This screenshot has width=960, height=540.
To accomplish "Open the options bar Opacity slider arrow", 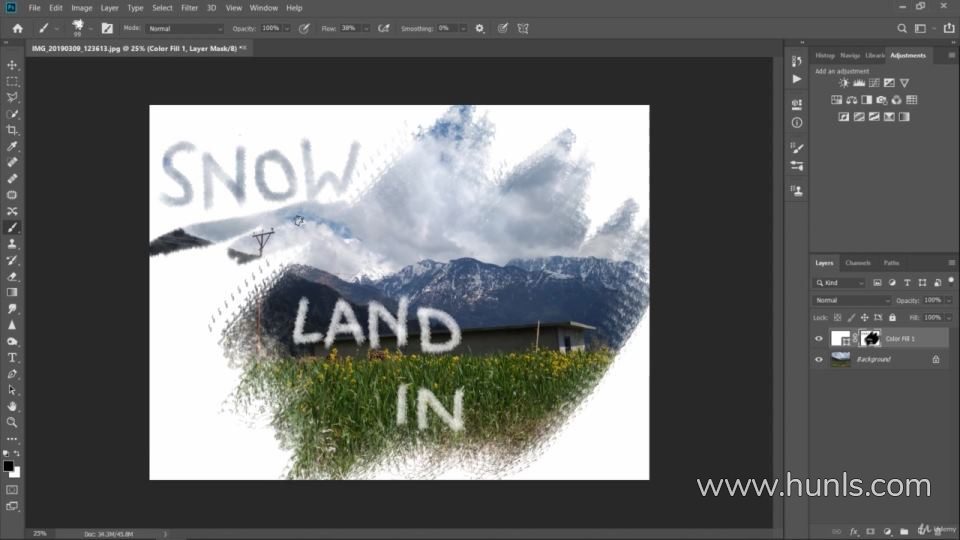I will [x=286, y=28].
